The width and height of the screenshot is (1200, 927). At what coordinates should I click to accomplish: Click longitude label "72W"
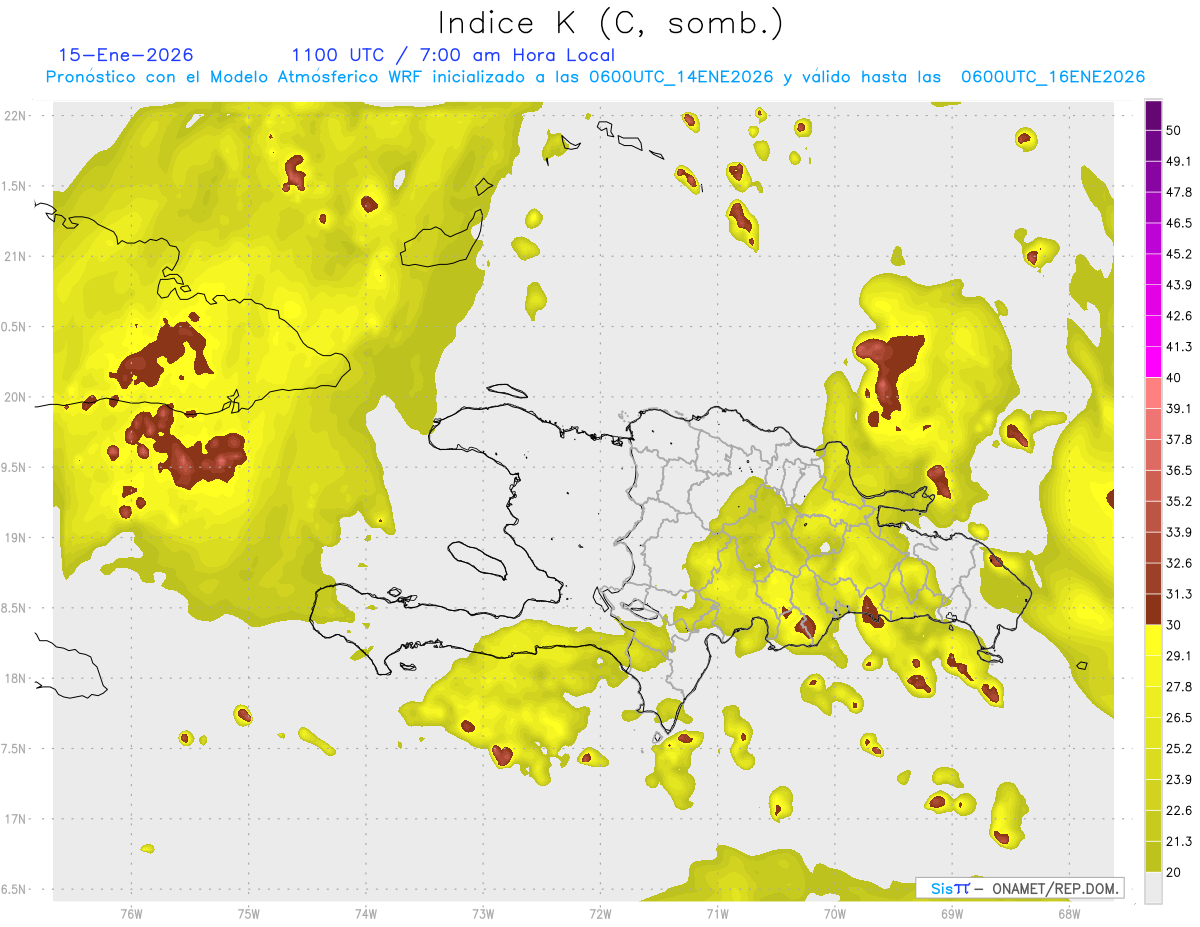[600, 913]
